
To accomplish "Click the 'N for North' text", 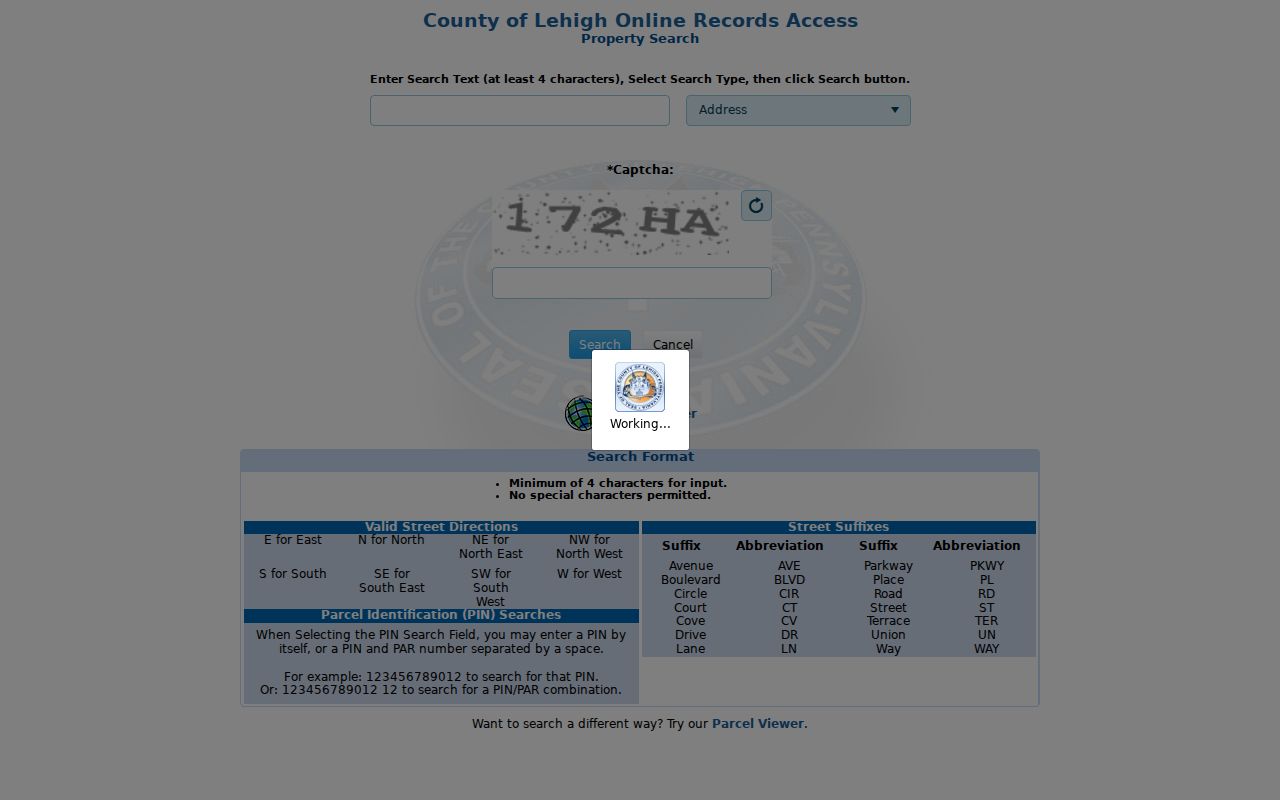I will click(391, 540).
